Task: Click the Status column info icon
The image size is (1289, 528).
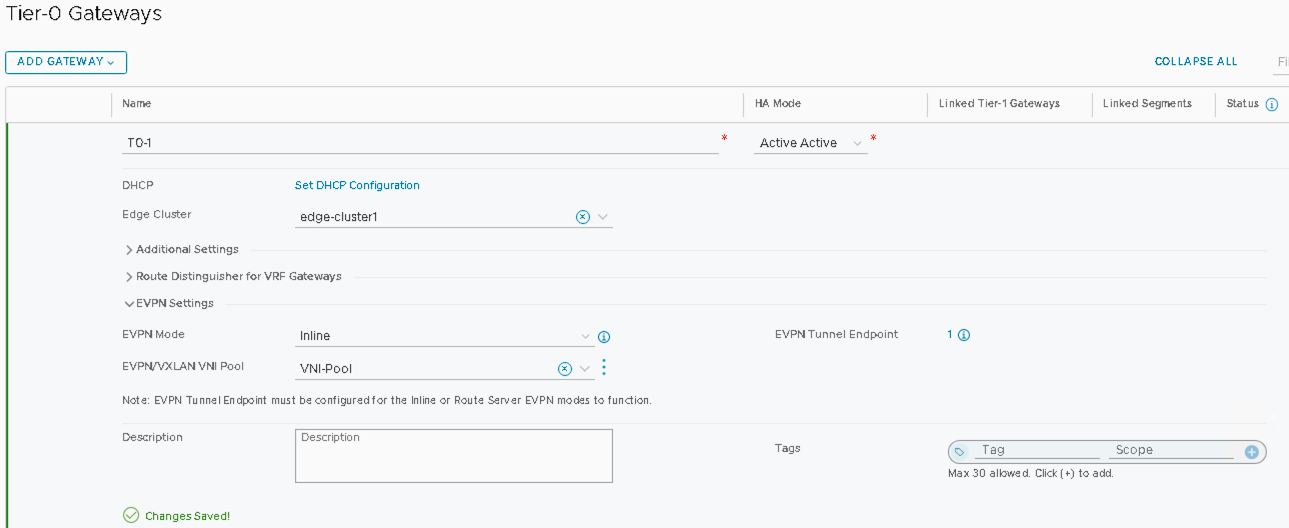Action: 1272,104
